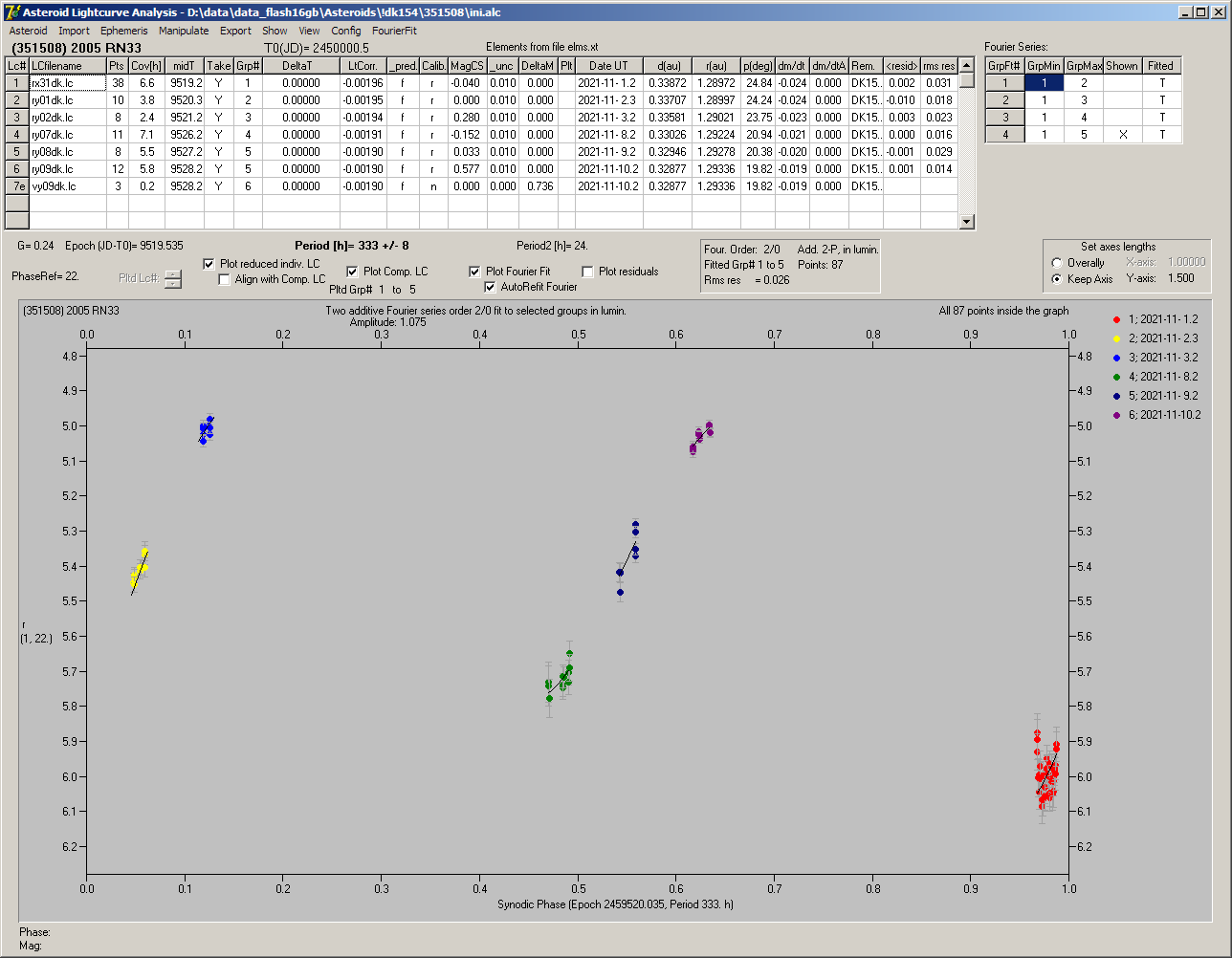The width and height of the screenshot is (1232, 958).
Task: Open the Manipulate menu
Action: pos(184,31)
